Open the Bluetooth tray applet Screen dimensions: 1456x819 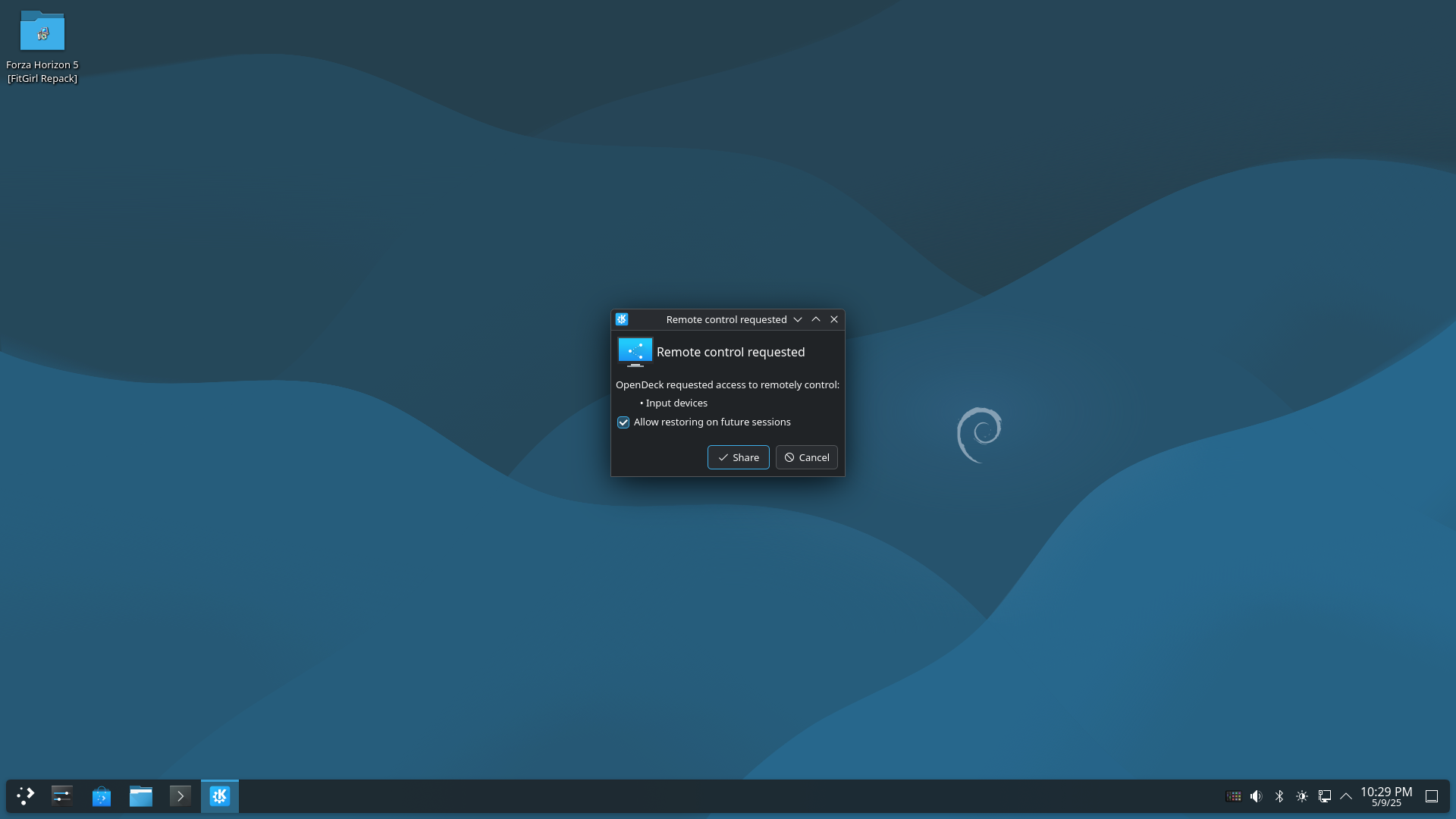(x=1279, y=796)
